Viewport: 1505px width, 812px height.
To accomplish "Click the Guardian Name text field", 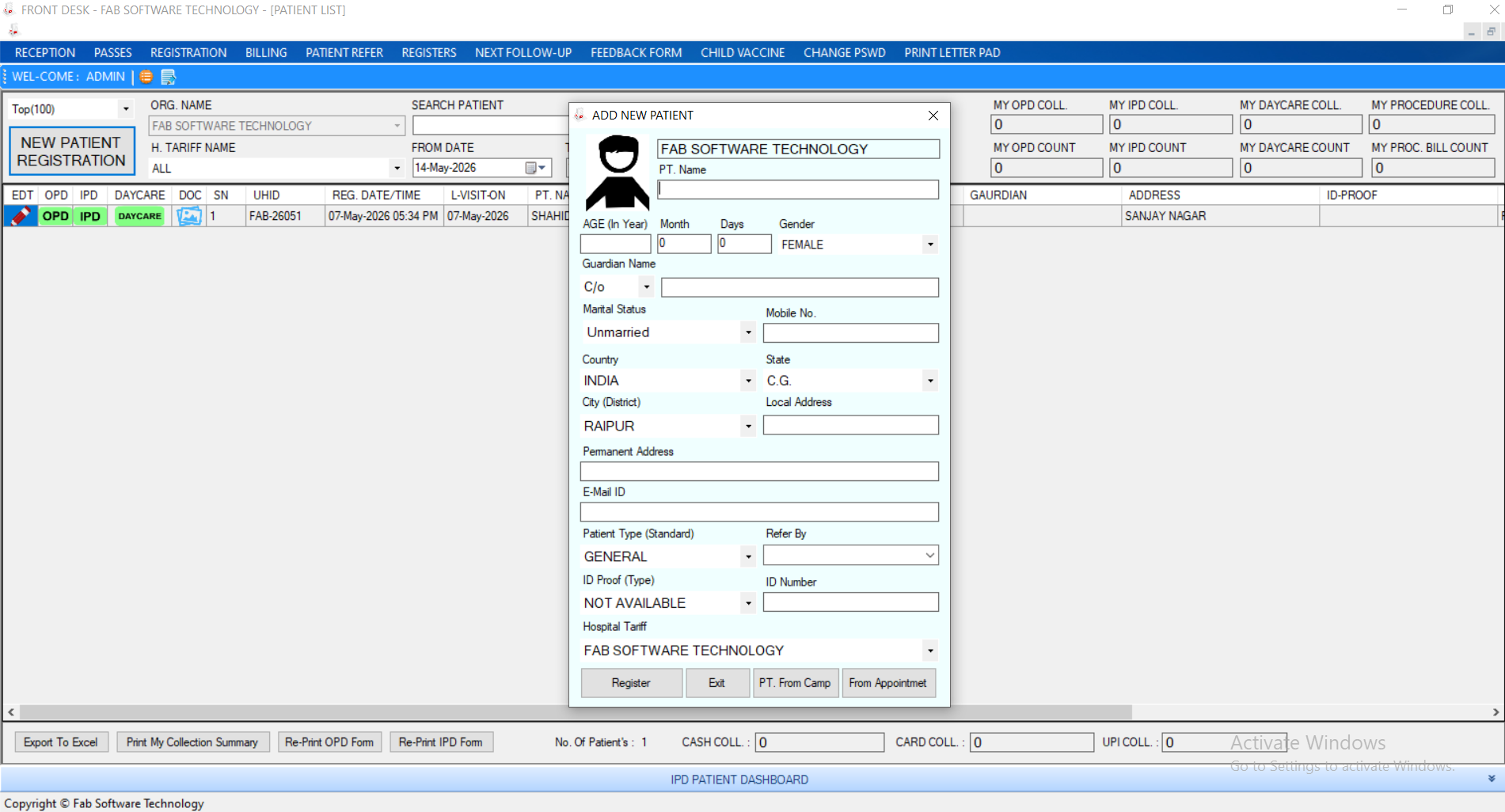I will [800, 287].
